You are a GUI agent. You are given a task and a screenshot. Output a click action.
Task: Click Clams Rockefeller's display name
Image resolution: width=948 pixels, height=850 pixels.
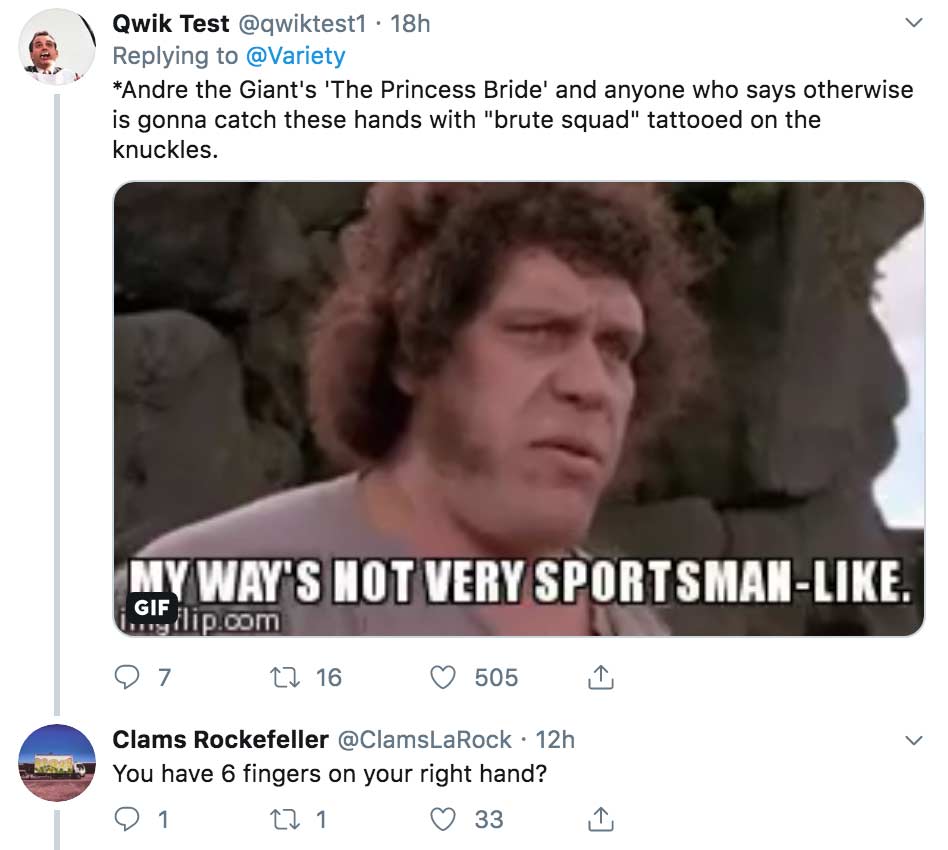(220, 740)
